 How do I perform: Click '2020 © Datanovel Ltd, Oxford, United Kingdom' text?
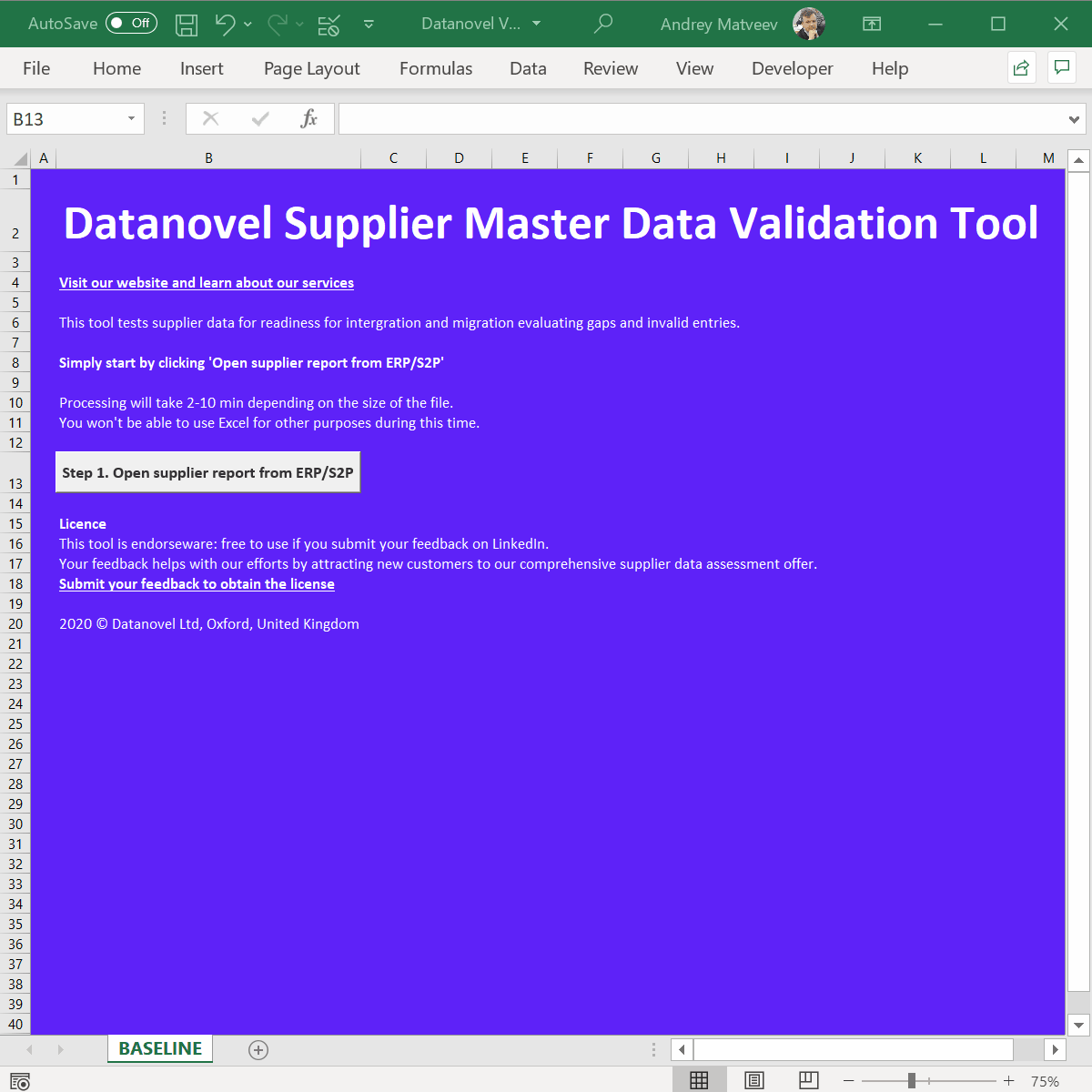(209, 624)
